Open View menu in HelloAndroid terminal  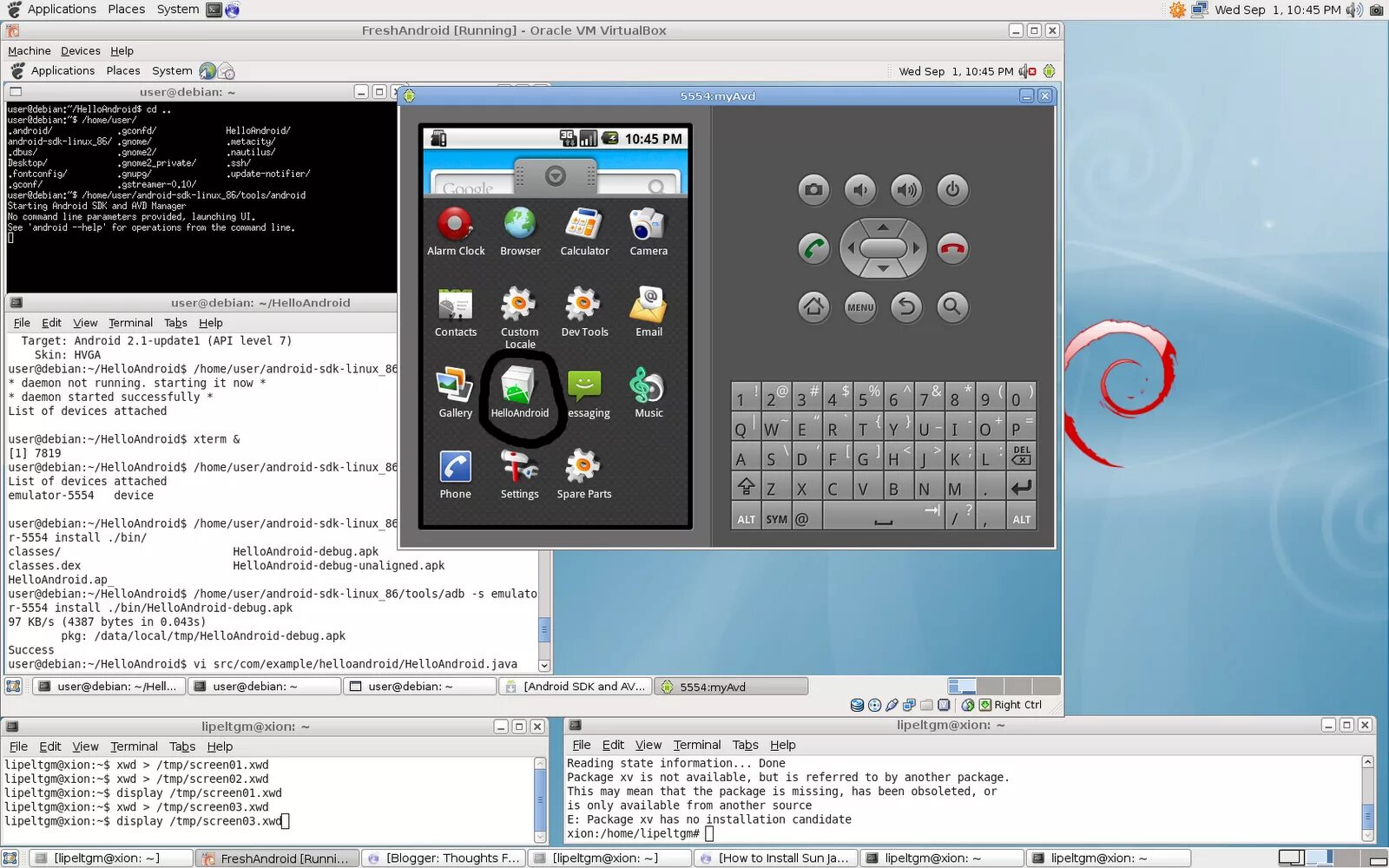[85, 323]
